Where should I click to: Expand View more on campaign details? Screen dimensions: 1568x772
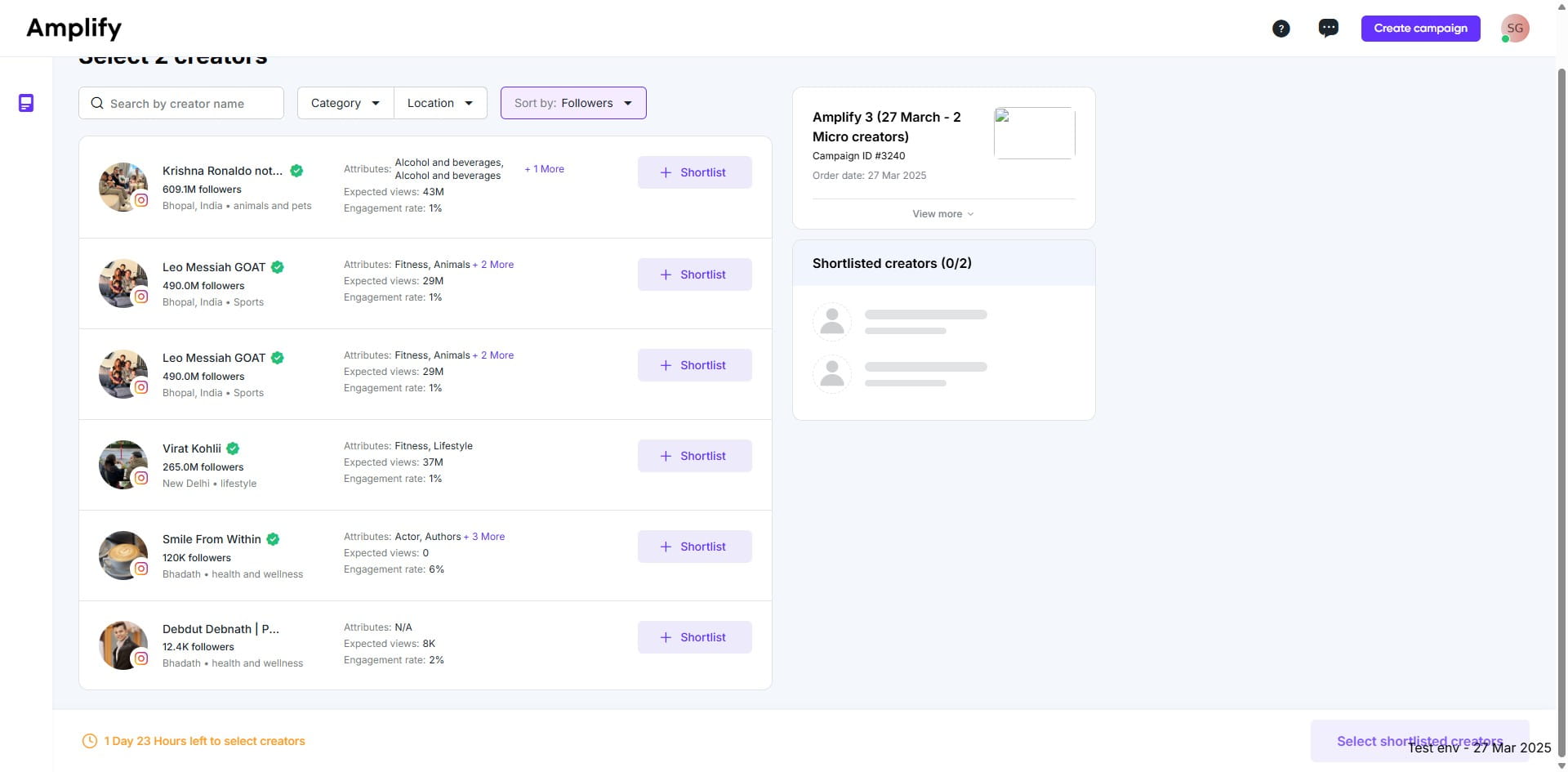(x=942, y=213)
